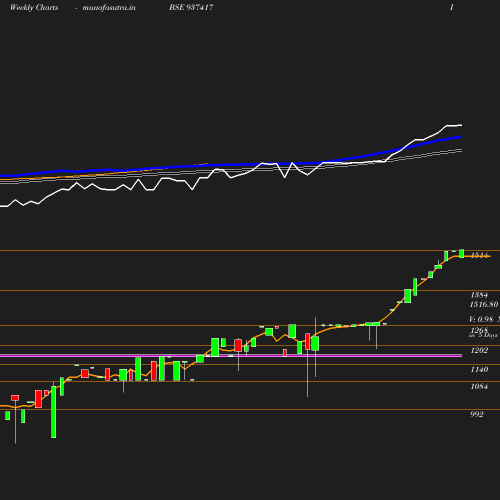500x500 pixels.
Task: Click the current price value 1516.80
Action: click(484, 304)
